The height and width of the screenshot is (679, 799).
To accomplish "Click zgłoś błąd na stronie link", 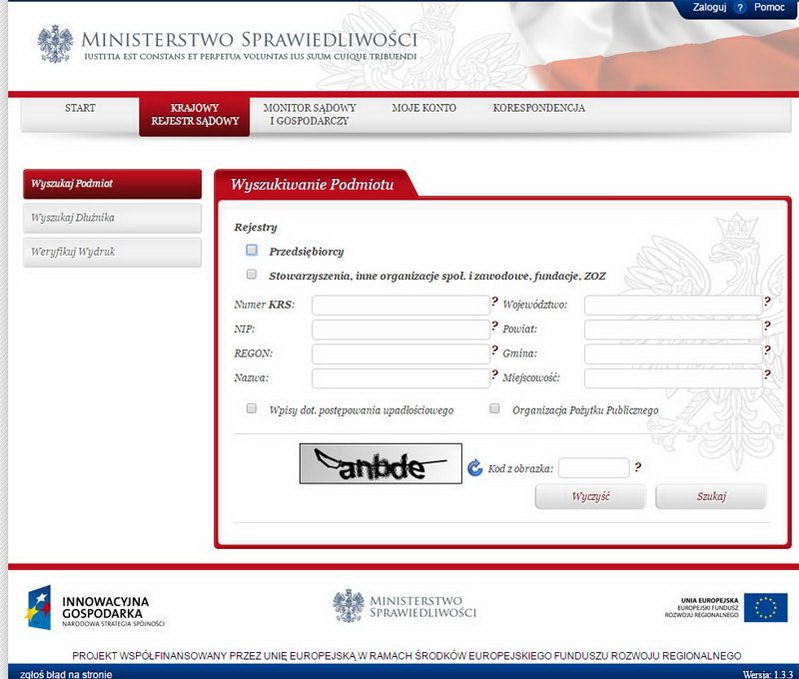I will pos(66,674).
